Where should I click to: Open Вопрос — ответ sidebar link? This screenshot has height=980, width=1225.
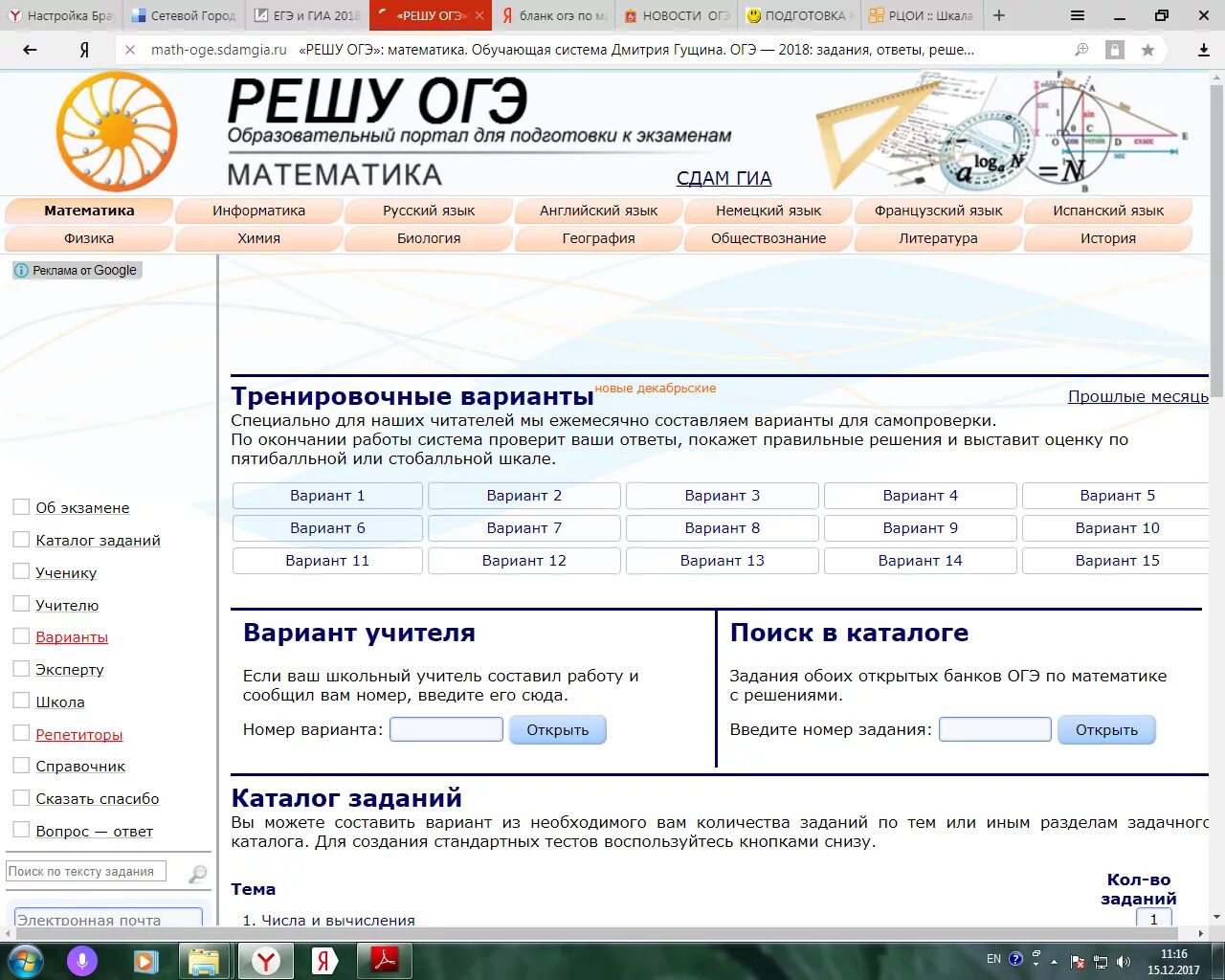click(x=94, y=831)
